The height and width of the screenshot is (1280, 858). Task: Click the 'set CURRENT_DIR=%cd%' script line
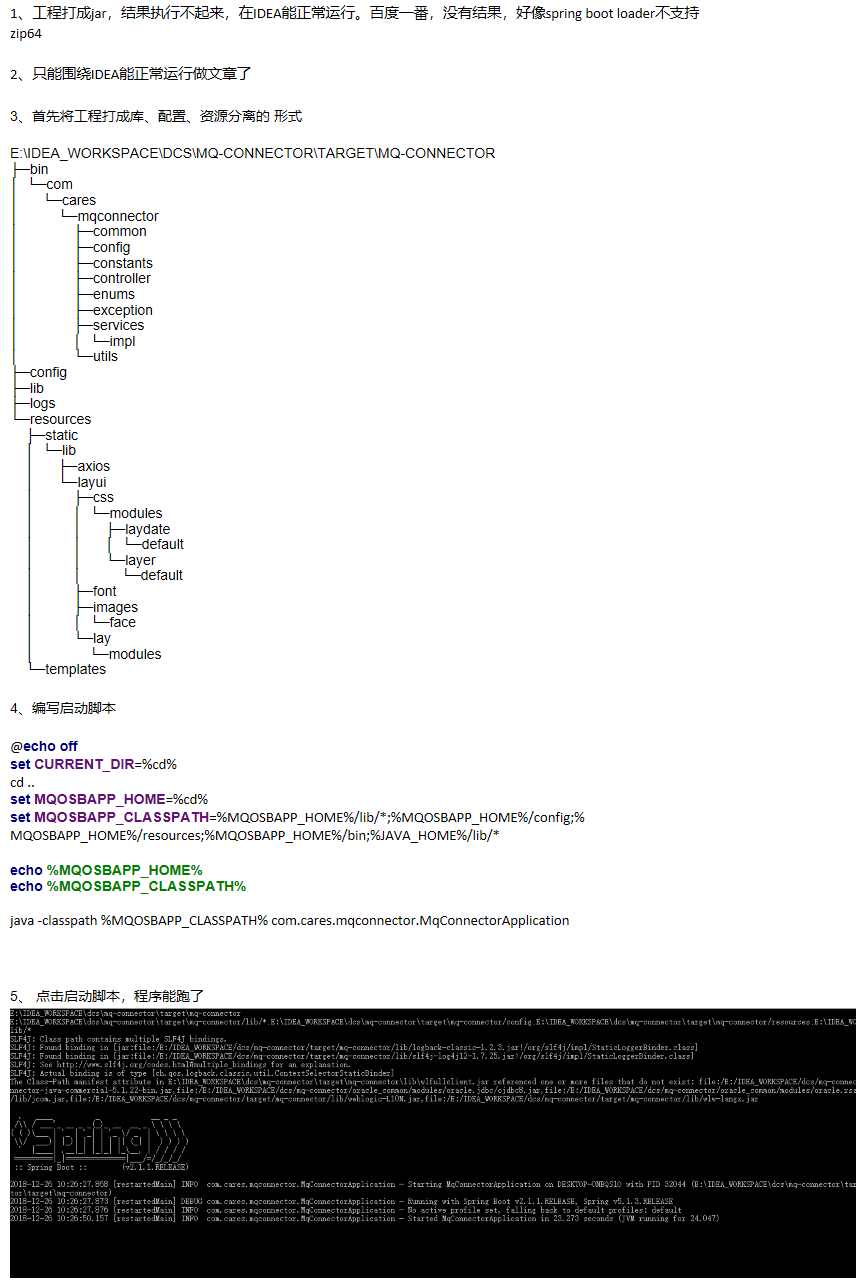tap(93, 764)
